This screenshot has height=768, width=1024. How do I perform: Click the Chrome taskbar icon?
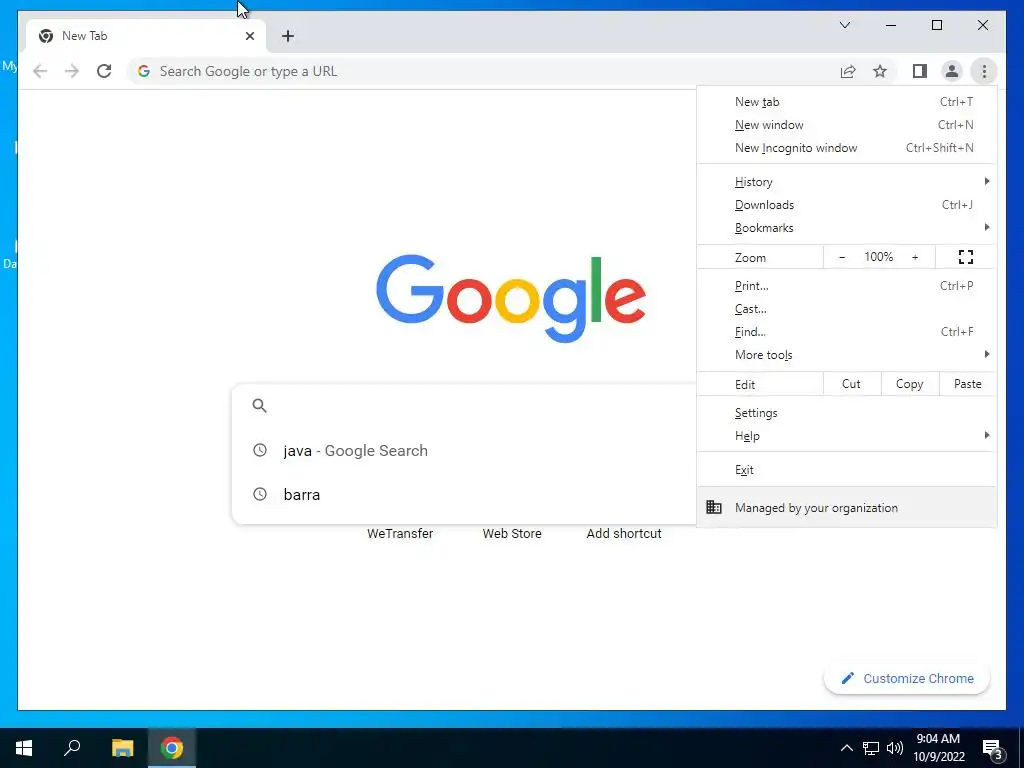pyautogui.click(x=172, y=748)
